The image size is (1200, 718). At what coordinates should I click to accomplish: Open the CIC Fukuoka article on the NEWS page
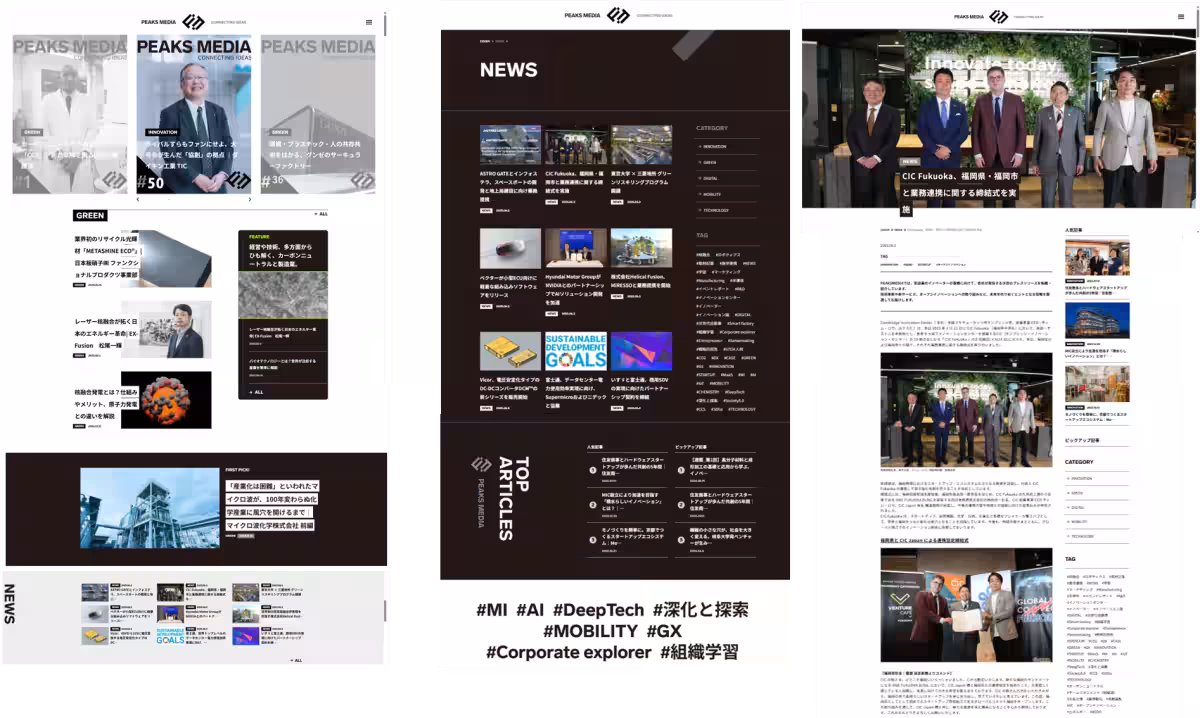click(576, 167)
